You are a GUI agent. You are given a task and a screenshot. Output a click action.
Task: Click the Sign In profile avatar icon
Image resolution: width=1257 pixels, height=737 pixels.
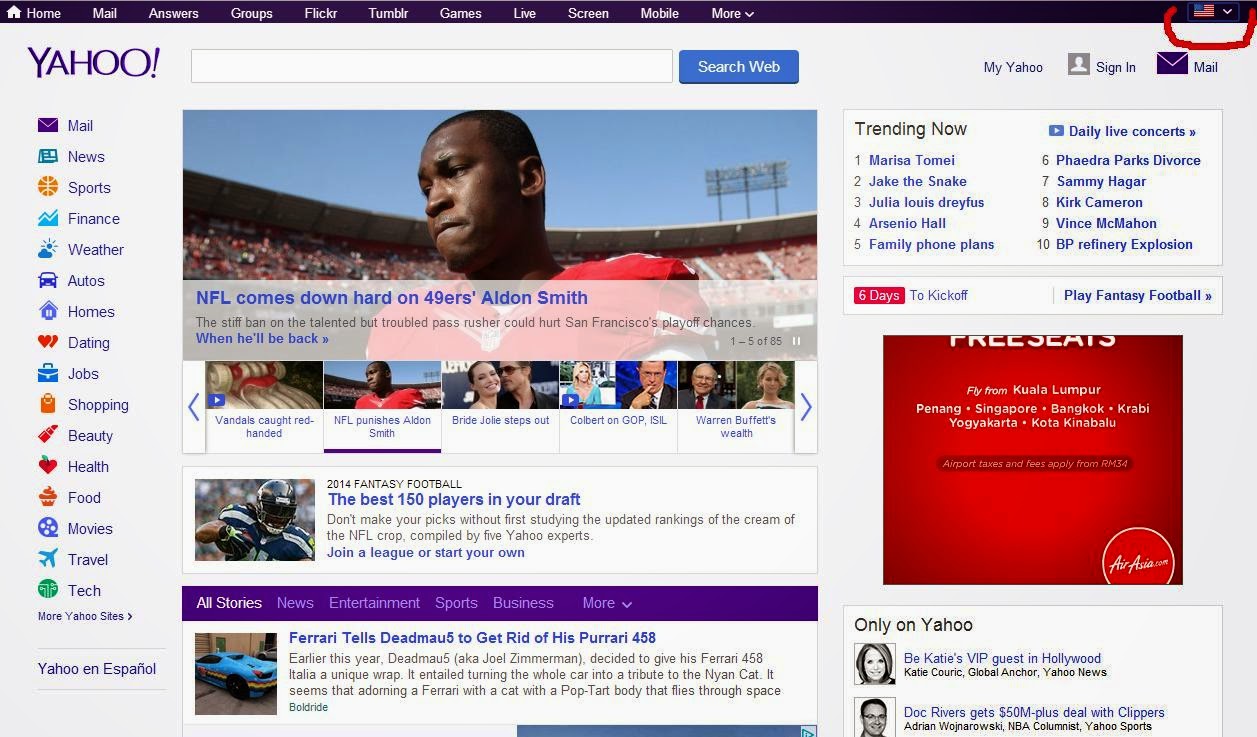1079,64
